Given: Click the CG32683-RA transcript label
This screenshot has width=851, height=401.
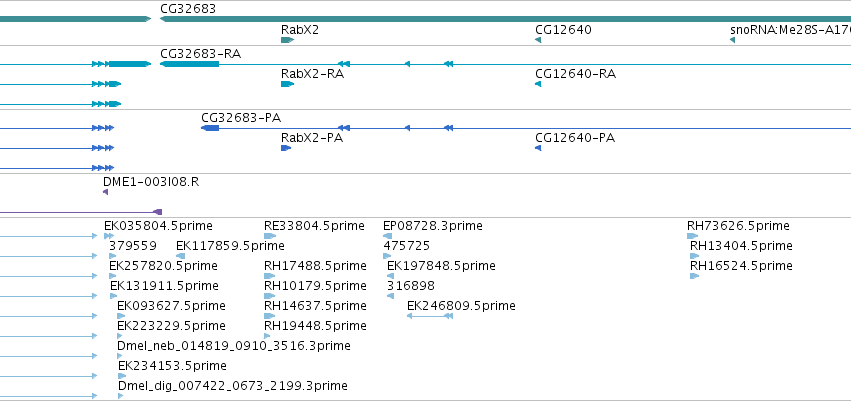Looking at the screenshot, I should (x=201, y=54).
